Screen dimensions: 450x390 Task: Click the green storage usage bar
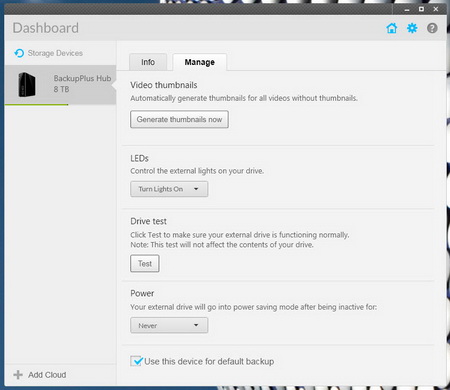click(36, 105)
